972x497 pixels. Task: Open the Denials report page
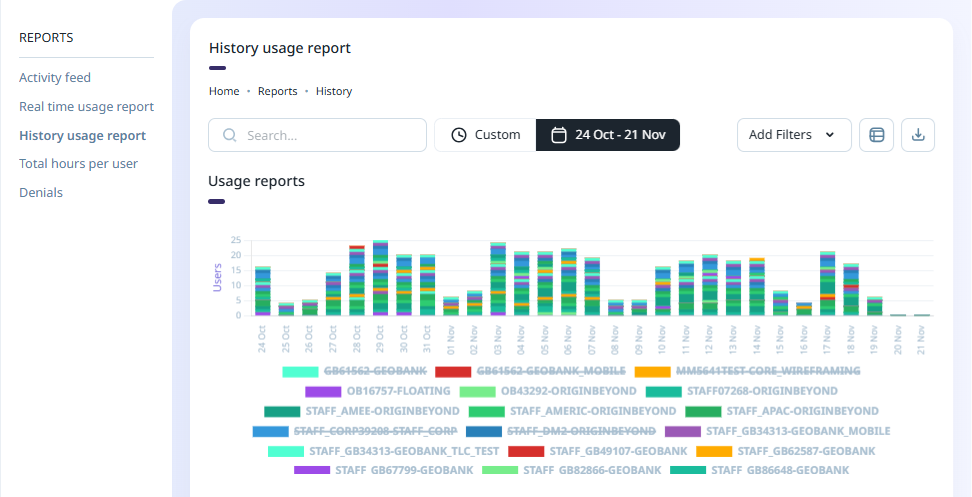click(41, 192)
